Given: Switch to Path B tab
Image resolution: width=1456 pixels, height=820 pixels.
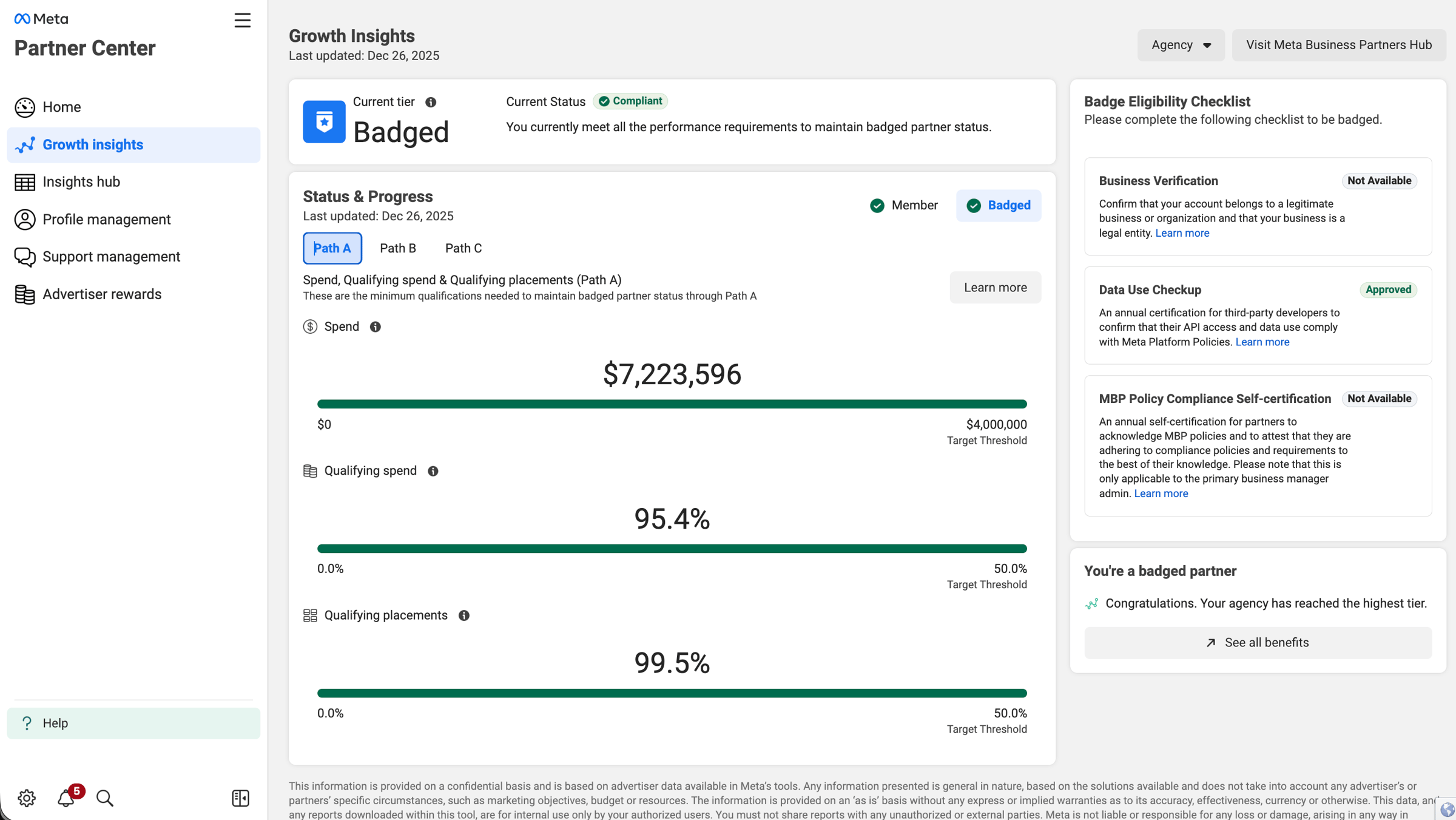Looking at the screenshot, I should (x=398, y=248).
